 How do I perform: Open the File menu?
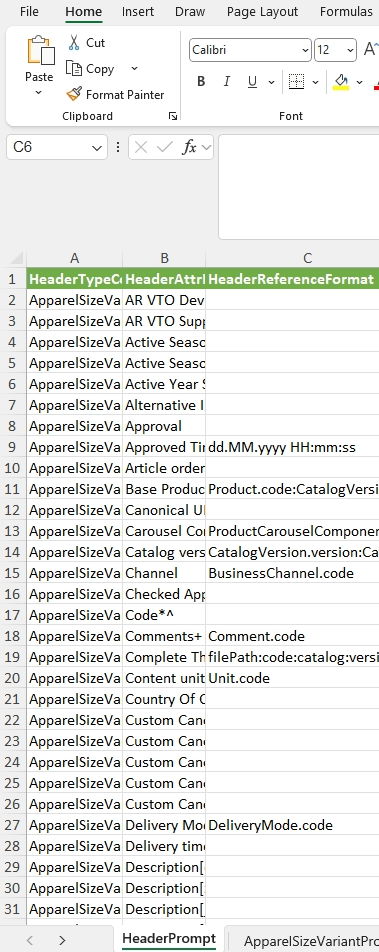pyautogui.click(x=29, y=12)
